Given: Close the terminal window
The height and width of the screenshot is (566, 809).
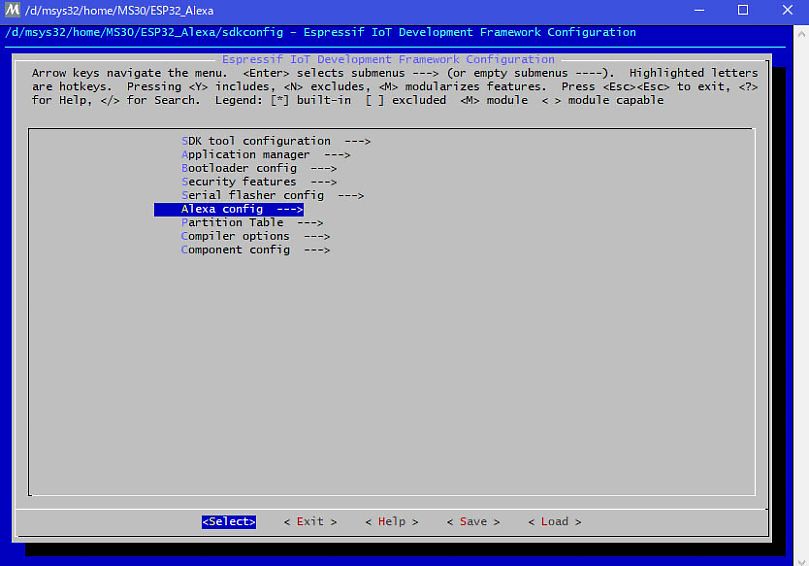Looking at the screenshot, I should point(787,10).
